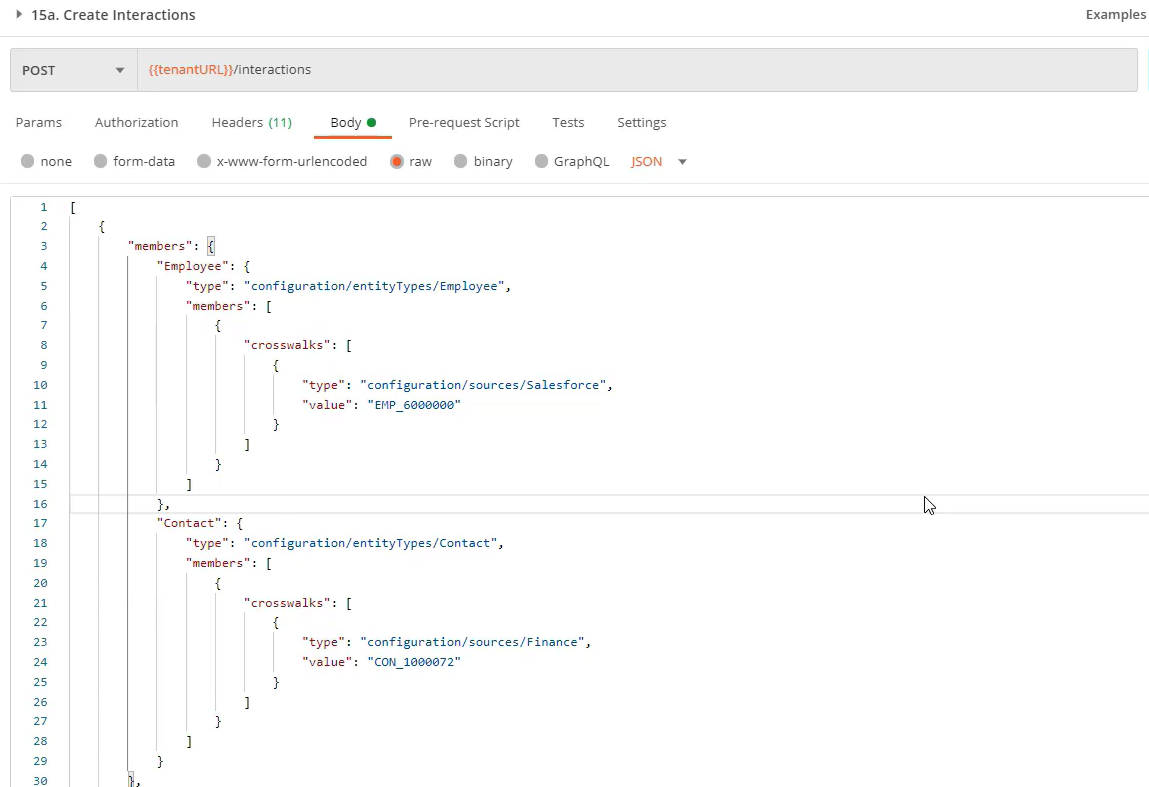
Task: Select line number 17 in editor
Action: pos(40,523)
